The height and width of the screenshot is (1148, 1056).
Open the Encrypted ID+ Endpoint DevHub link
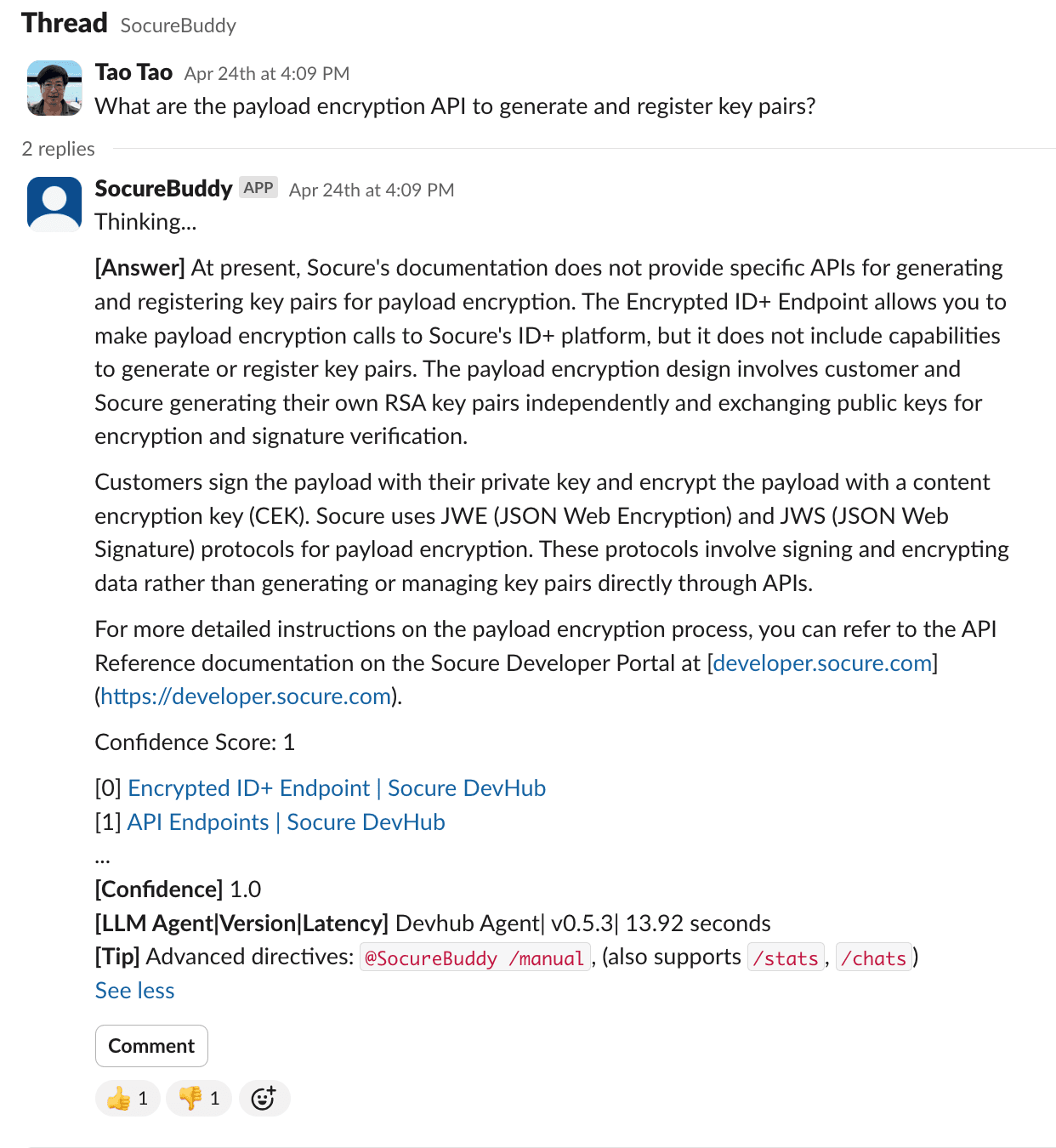pos(337,788)
